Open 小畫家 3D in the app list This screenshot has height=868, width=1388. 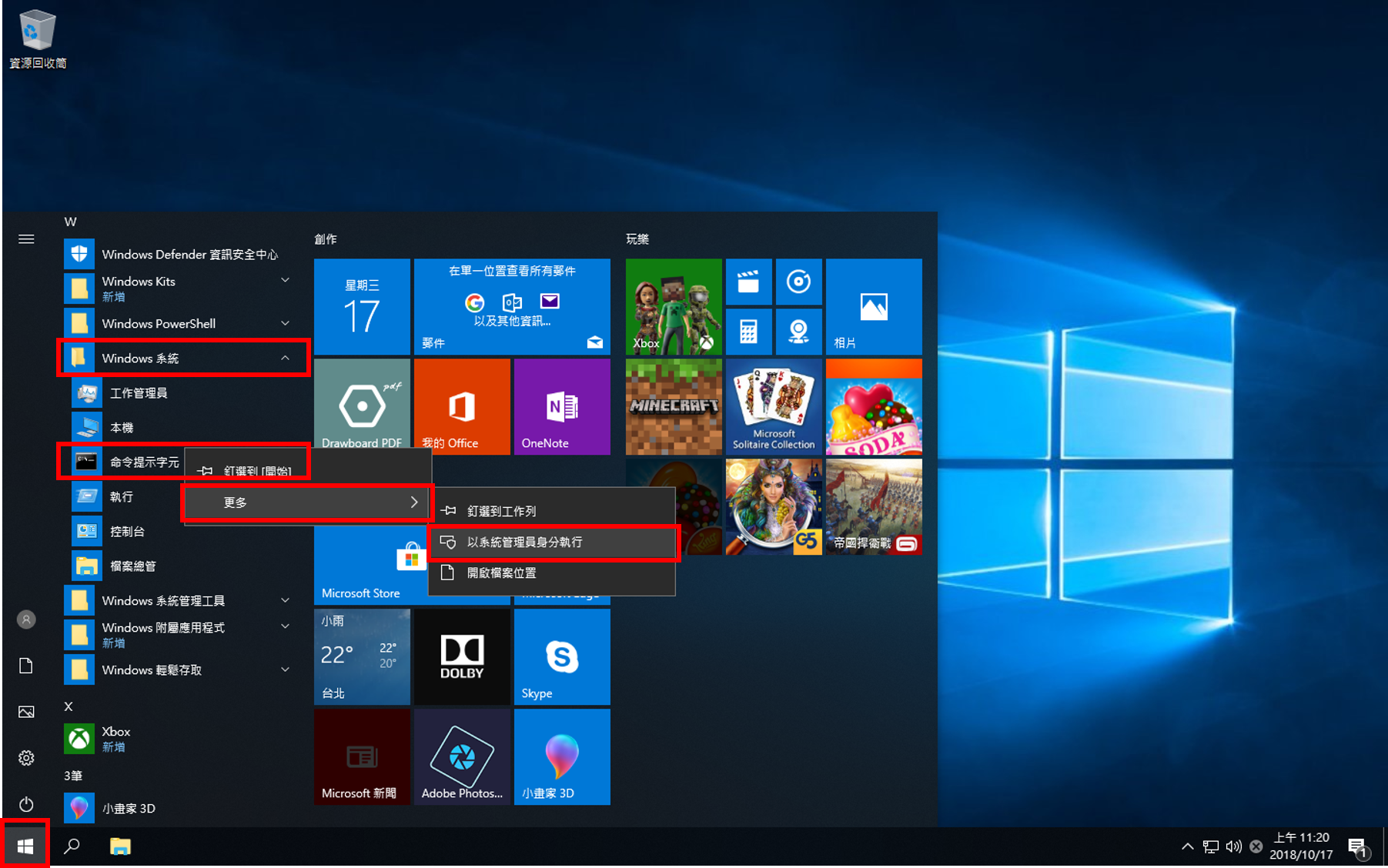coord(181,808)
